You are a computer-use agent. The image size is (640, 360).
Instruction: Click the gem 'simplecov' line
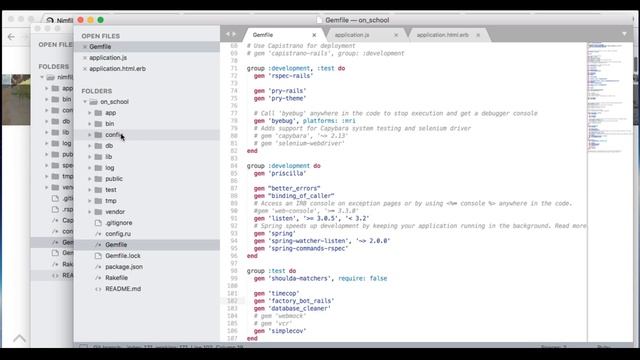coord(280,331)
